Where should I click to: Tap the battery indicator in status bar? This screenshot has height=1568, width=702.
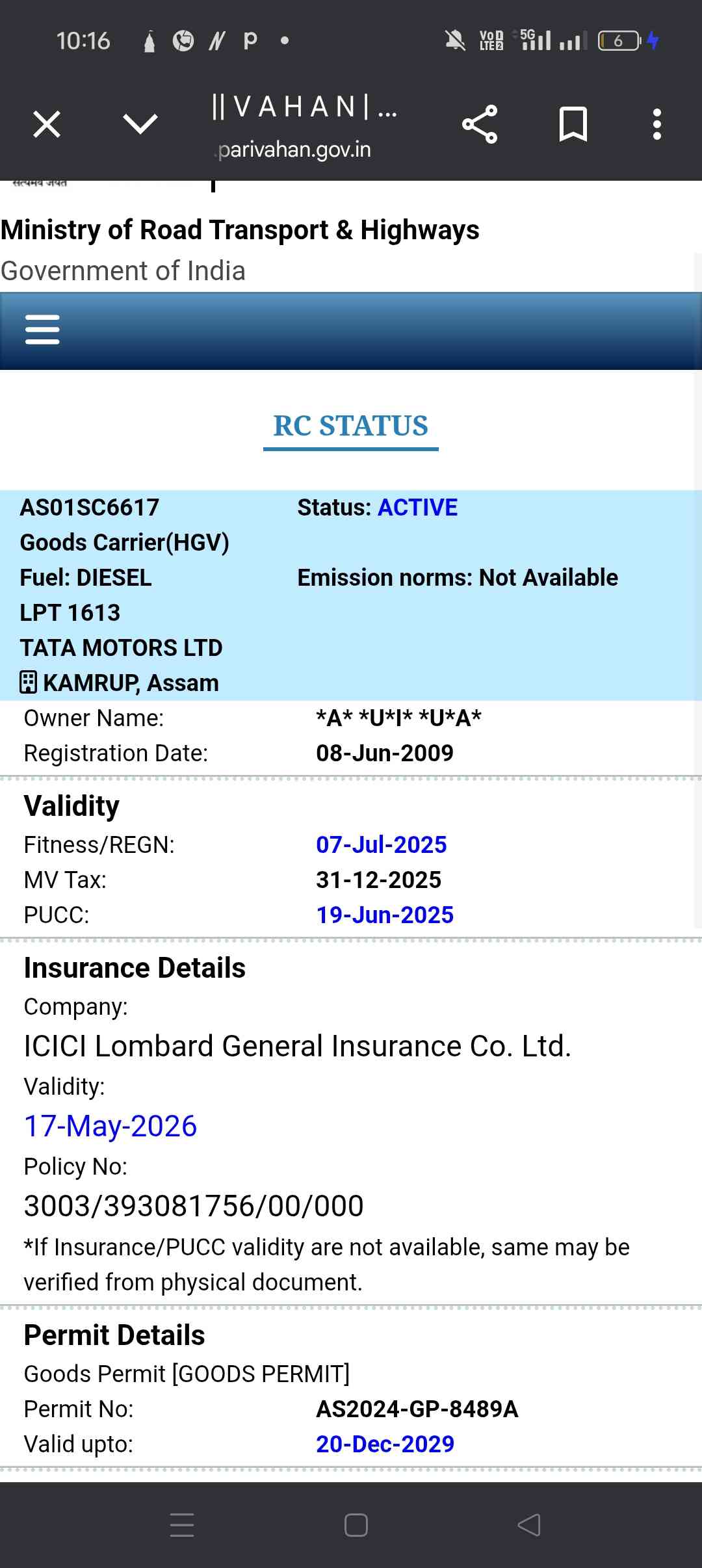point(619,41)
